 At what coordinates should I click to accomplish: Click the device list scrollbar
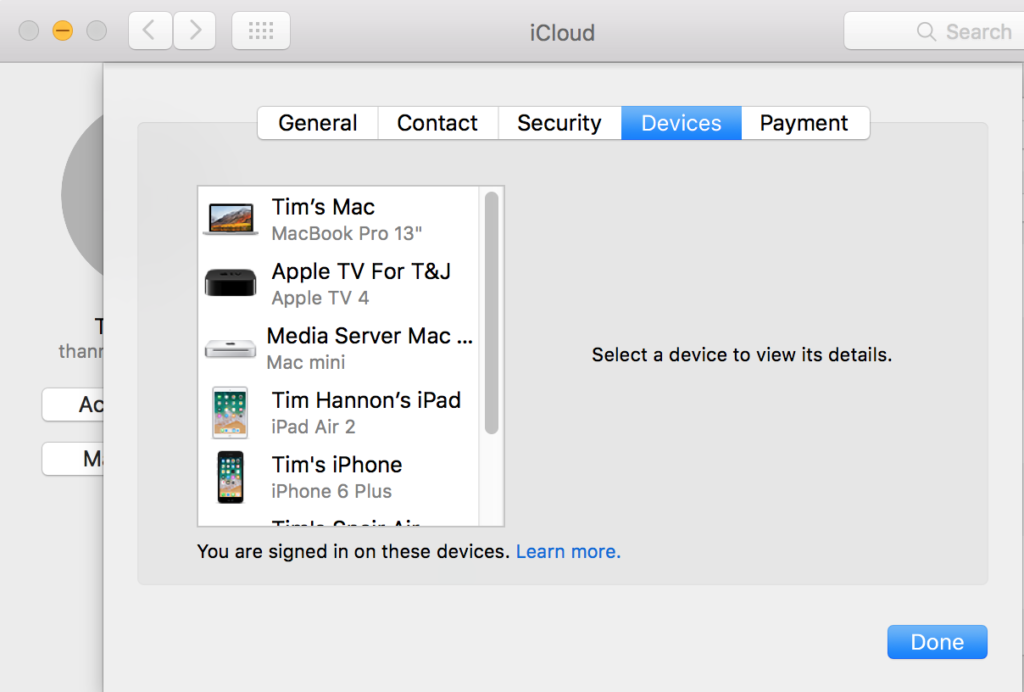492,312
